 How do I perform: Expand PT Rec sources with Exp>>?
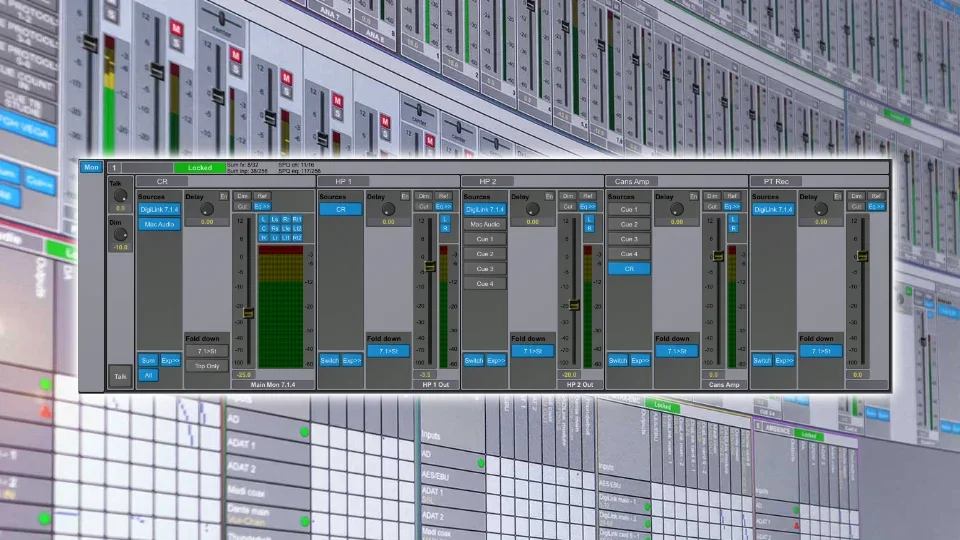pyautogui.click(x=784, y=361)
